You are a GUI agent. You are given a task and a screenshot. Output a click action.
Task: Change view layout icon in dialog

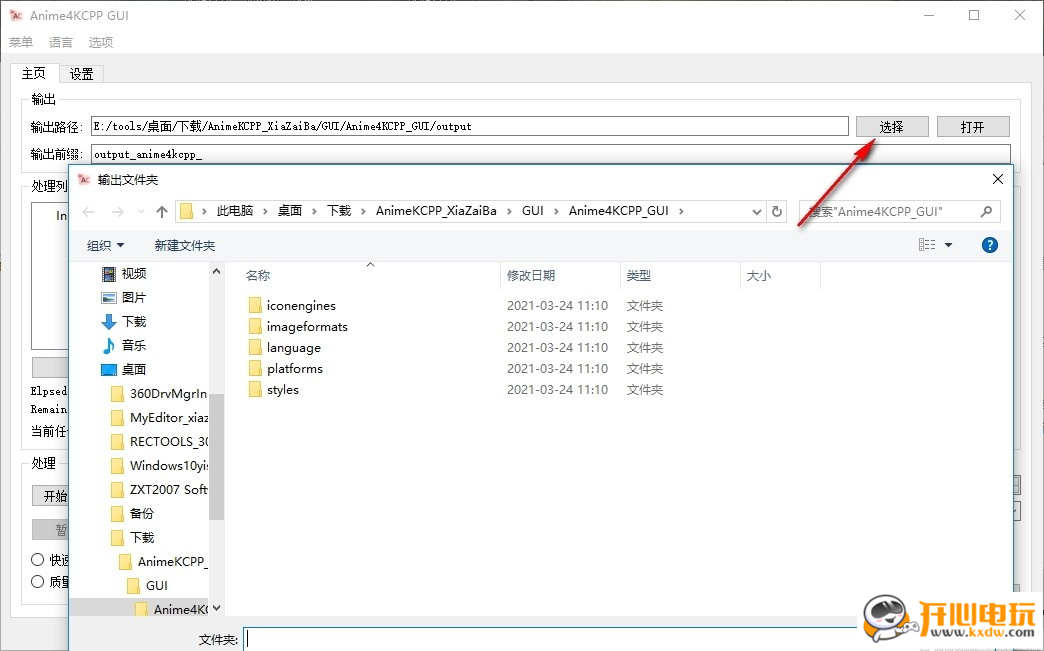pyautogui.click(x=927, y=245)
